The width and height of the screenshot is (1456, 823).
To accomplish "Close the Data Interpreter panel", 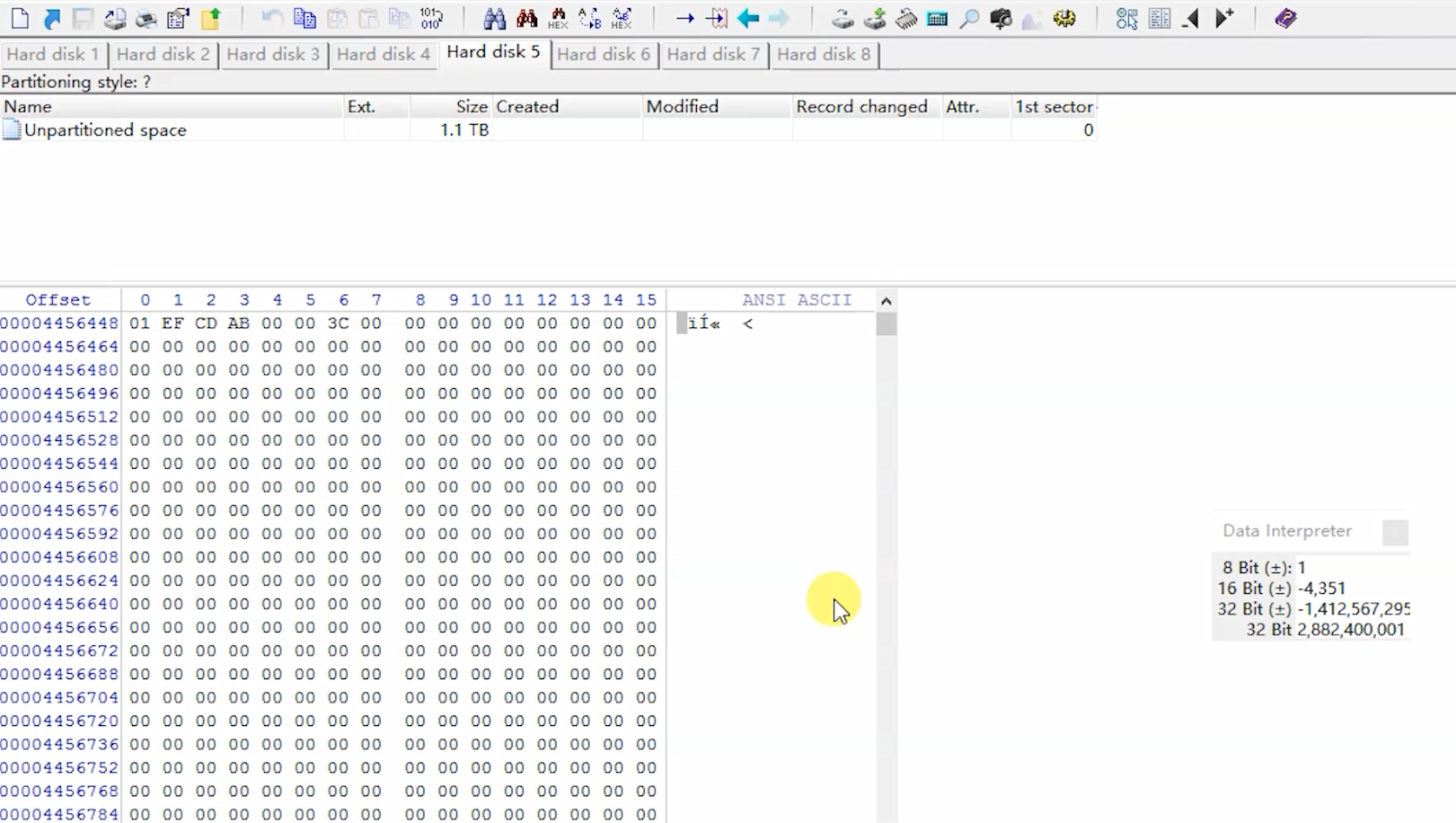I will [1395, 532].
